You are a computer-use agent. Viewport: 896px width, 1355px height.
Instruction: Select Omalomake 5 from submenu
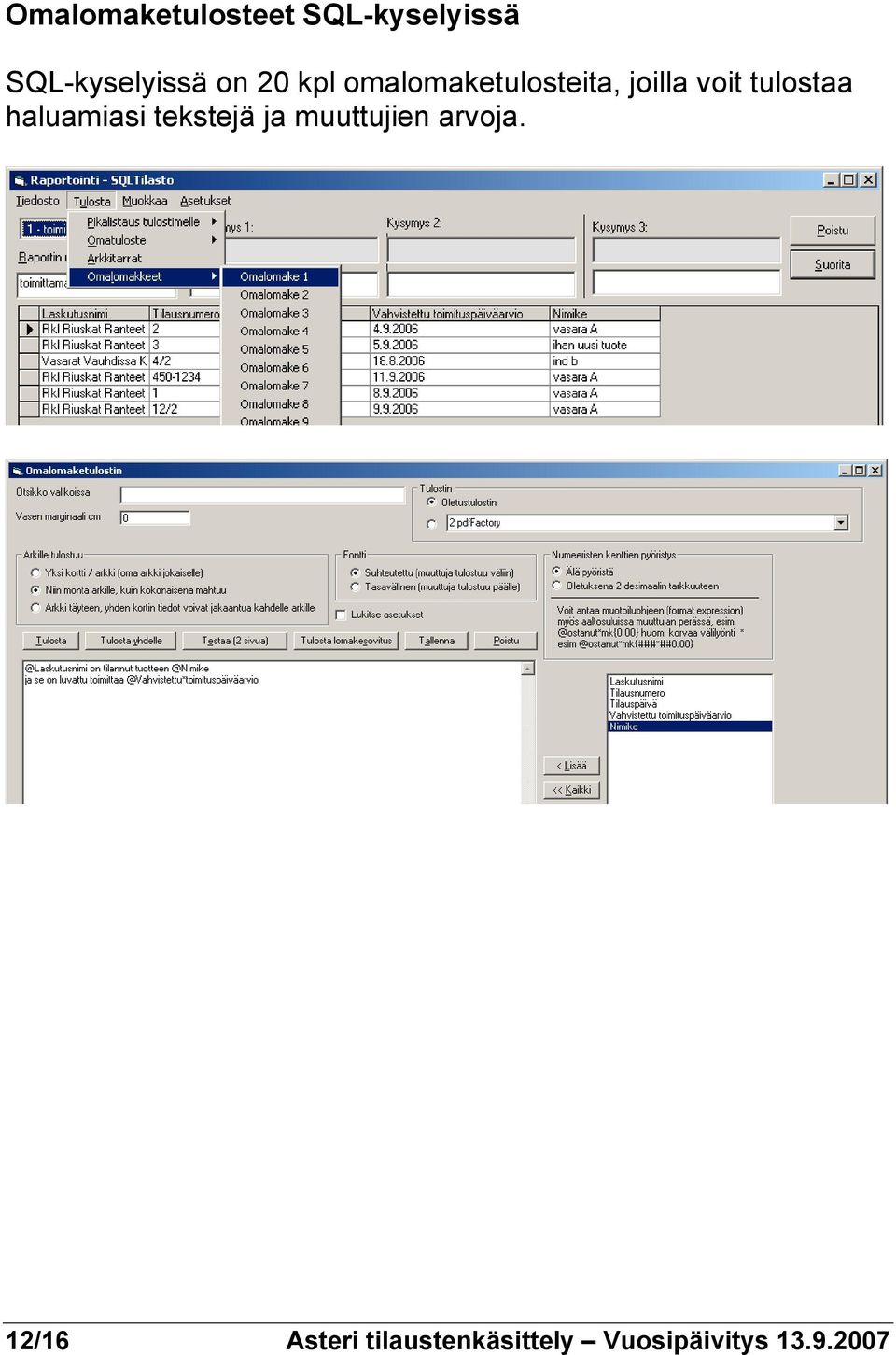(x=280, y=349)
